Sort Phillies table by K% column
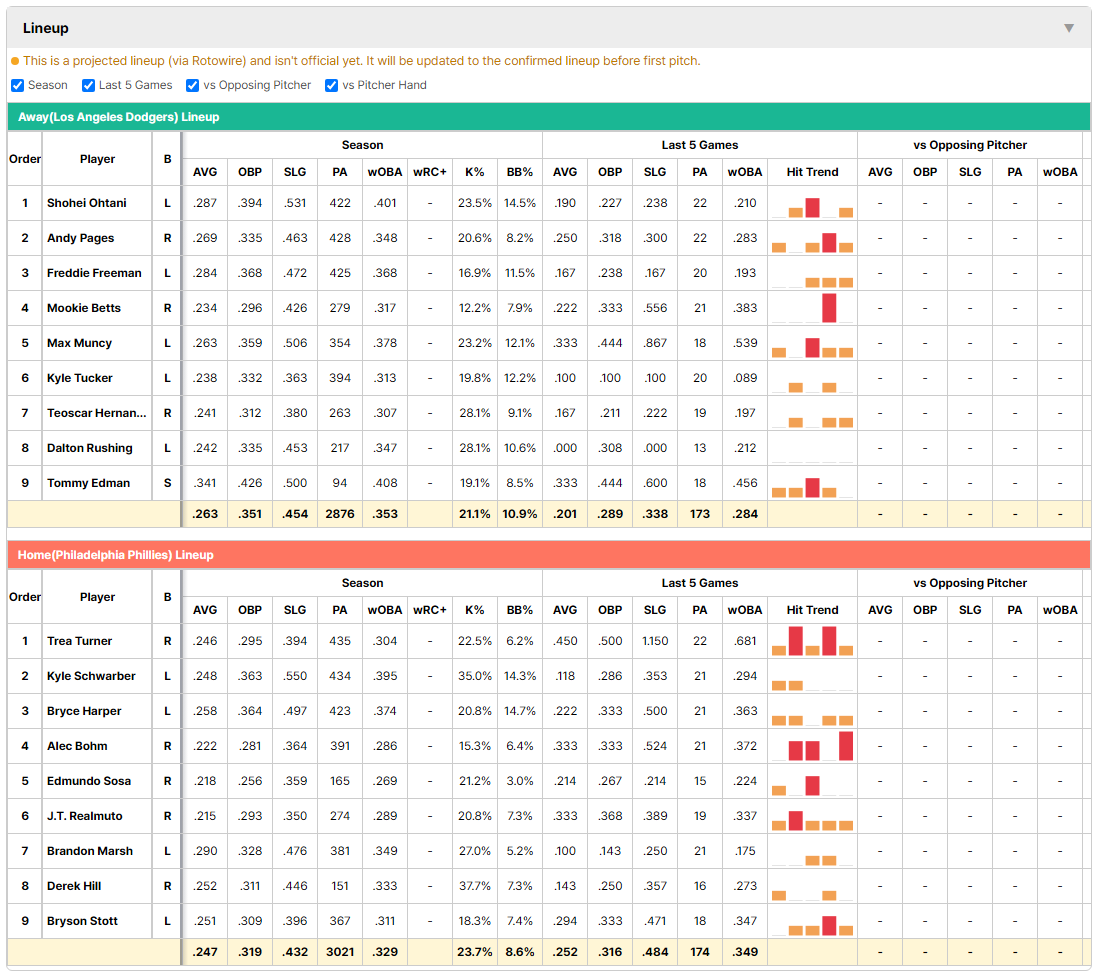This screenshot has height=977, width=1098. point(475,610)
